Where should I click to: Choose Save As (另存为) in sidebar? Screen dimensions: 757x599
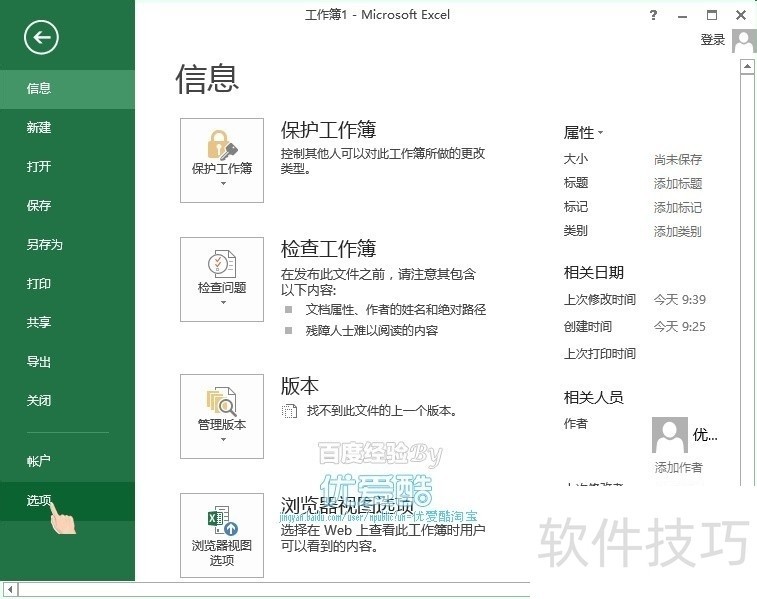[x=67, y=245]
